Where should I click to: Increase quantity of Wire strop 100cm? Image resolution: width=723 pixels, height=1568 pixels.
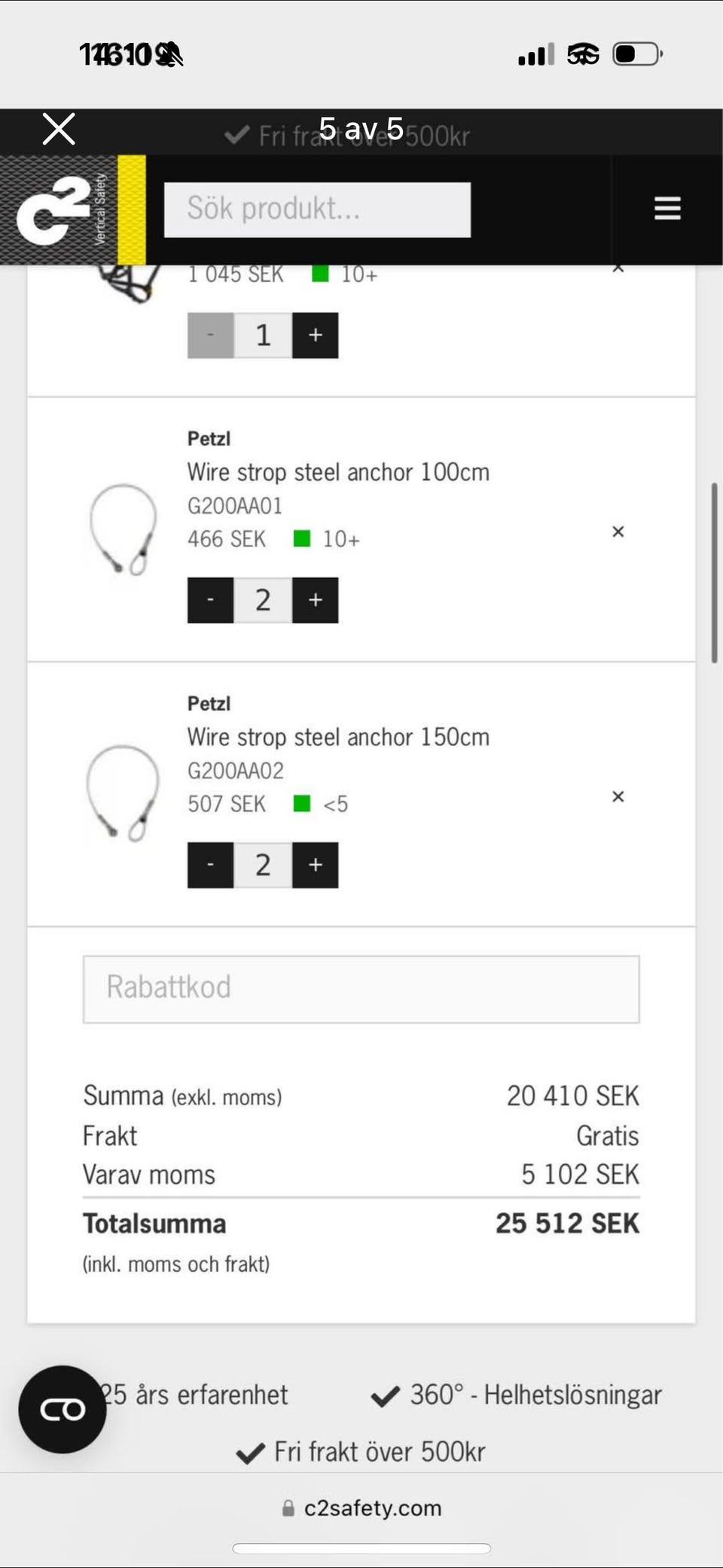coord(315,600)
